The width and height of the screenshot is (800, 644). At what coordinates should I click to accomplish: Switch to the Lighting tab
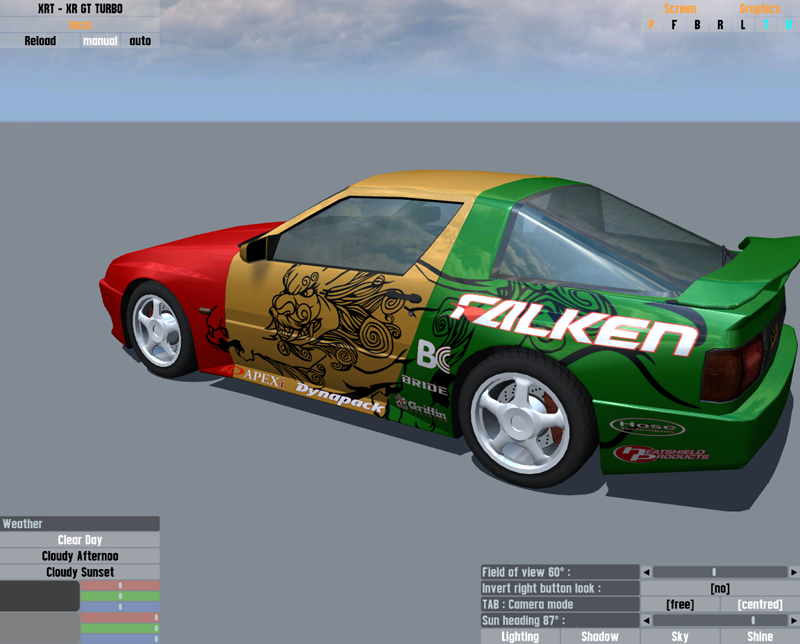point(520,636)
